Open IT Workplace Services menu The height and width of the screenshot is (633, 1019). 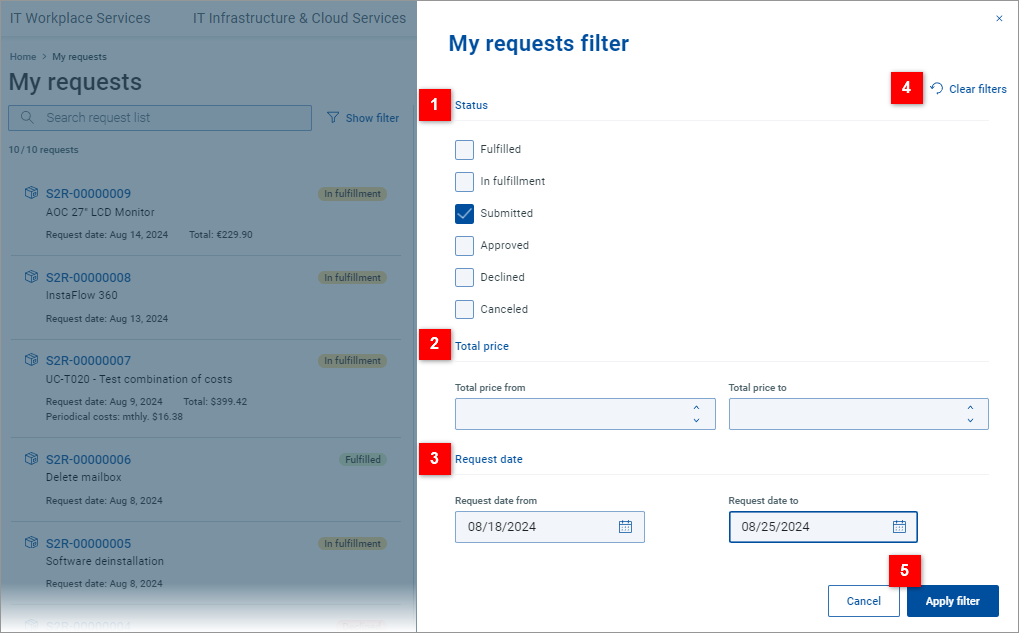[x=80, y=18]
